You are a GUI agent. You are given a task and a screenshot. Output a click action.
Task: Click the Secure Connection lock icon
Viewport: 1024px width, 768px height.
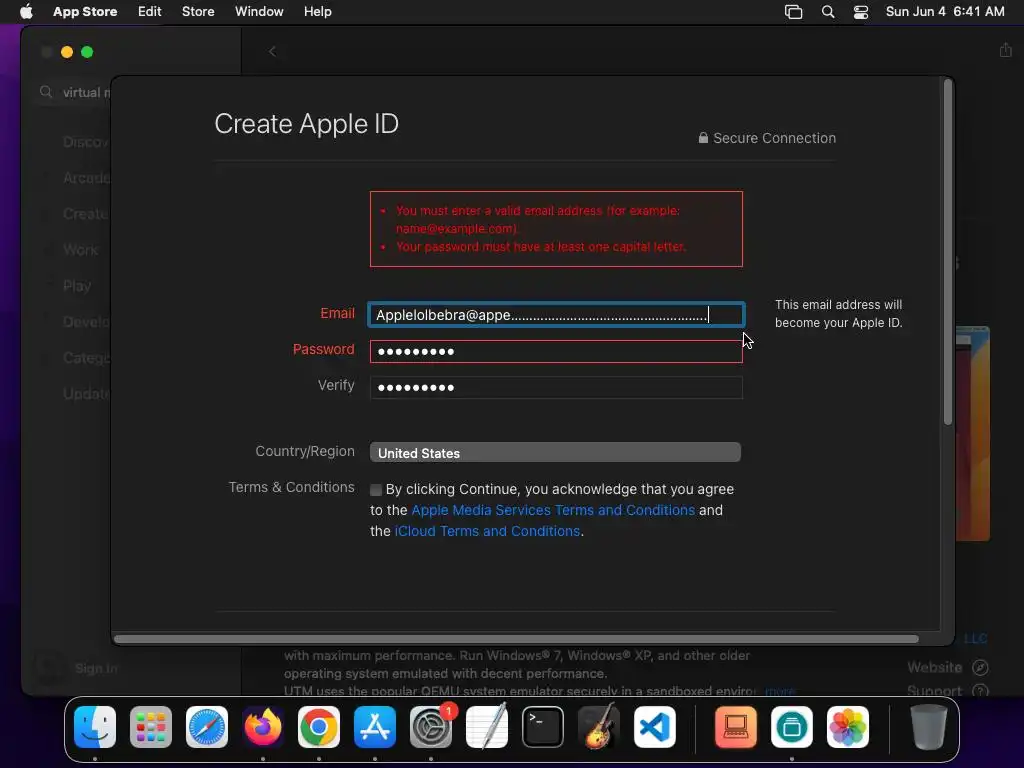[x=703, y=138]
